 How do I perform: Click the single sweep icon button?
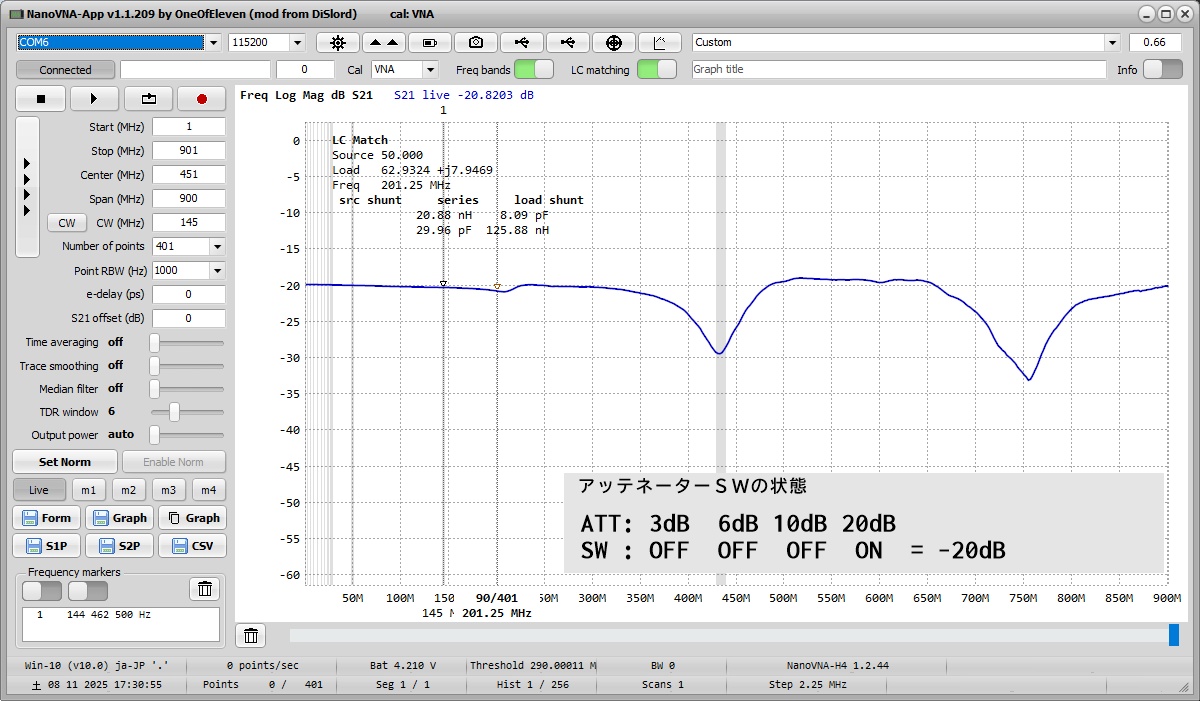pos(149,99)
